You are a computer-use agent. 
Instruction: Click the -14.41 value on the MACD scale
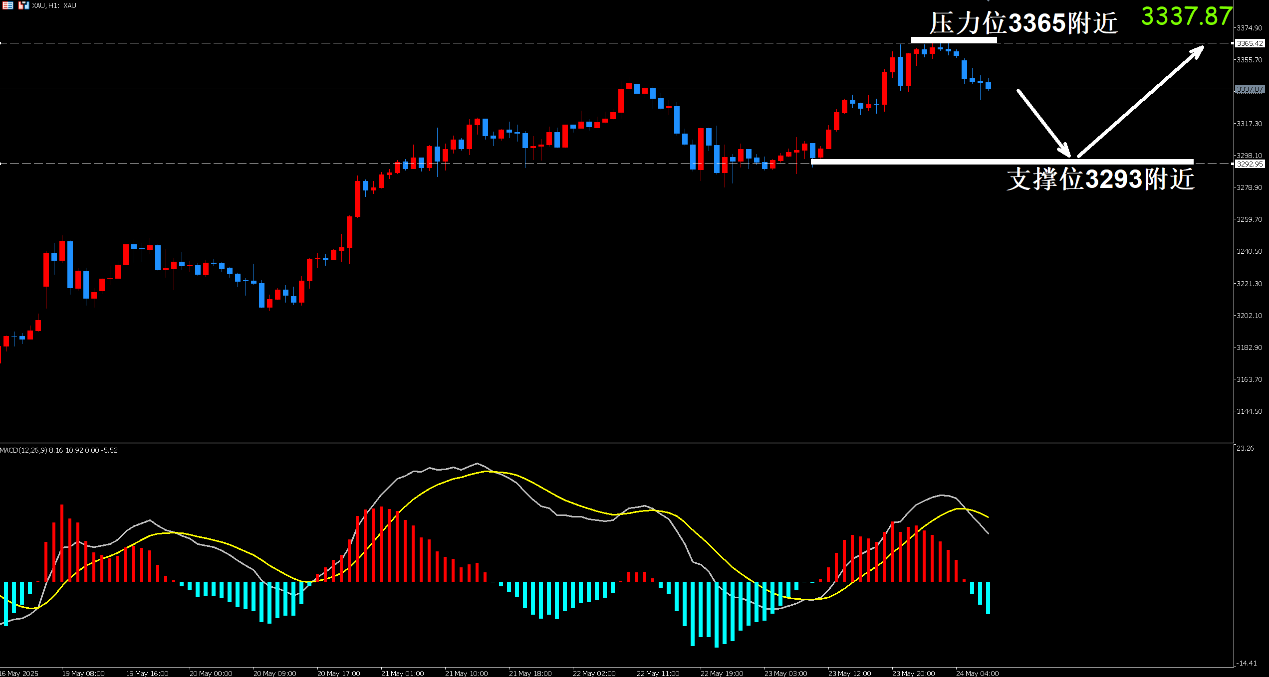click(x=1247, y=663)
